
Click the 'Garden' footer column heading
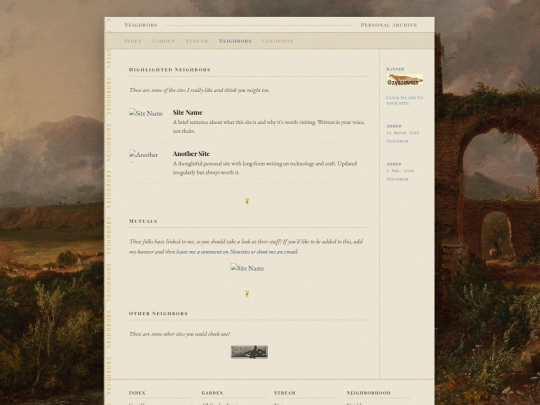(x=212, y=393)
